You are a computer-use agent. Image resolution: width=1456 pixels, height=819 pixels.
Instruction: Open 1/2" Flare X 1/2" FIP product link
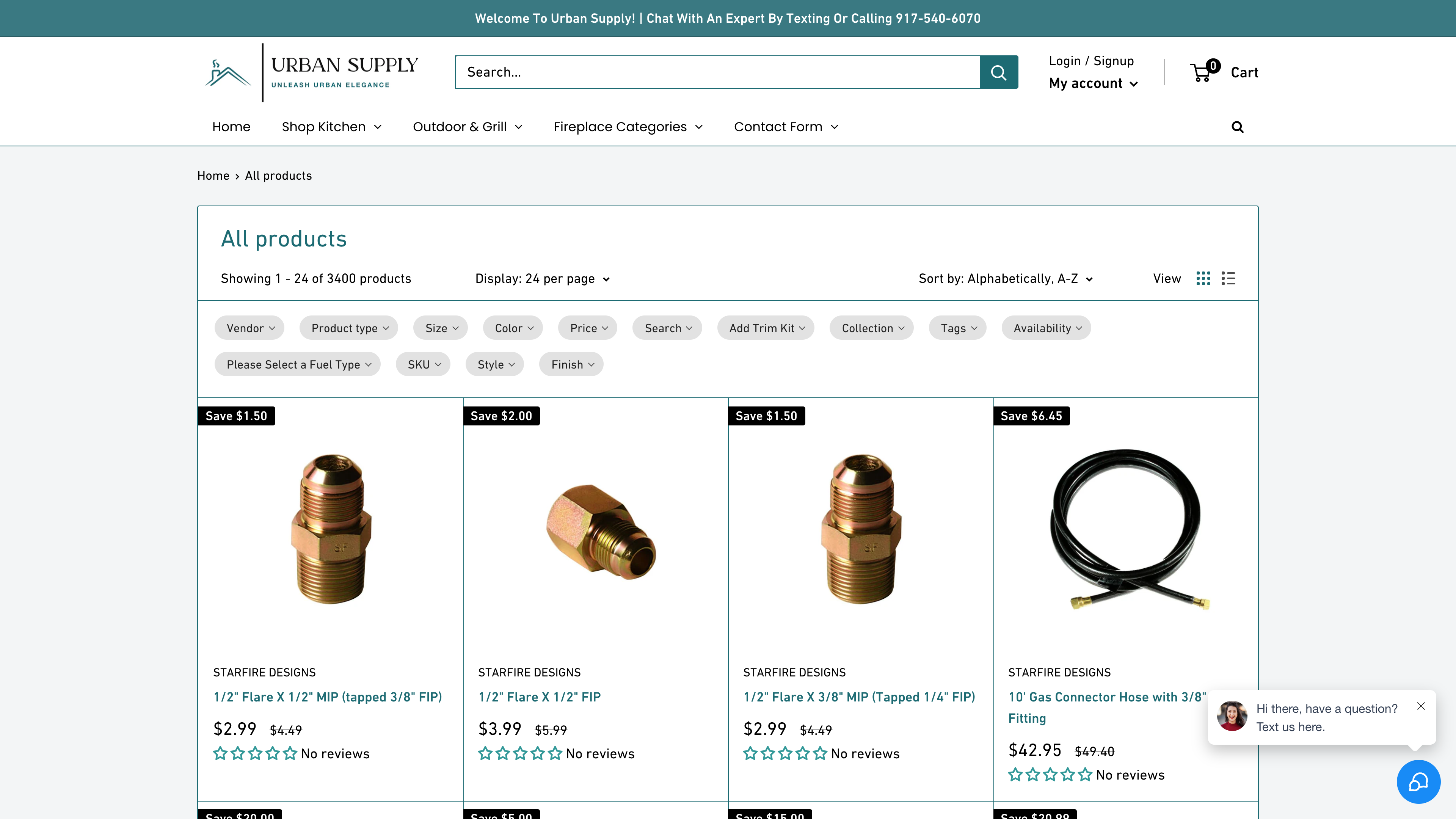[x=539, y=697]
